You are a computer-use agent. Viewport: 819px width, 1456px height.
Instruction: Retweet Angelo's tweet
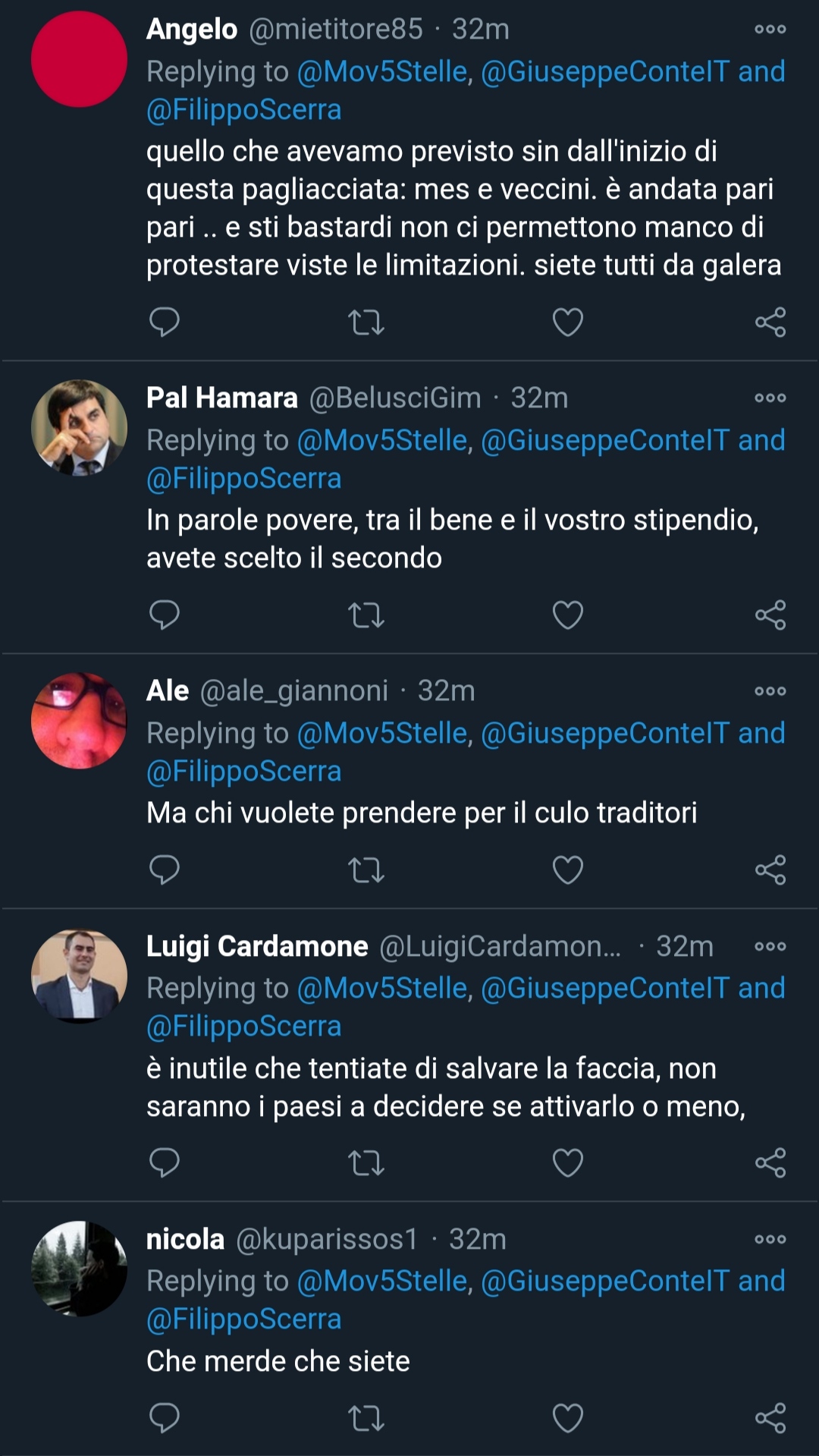coord(366,322)
